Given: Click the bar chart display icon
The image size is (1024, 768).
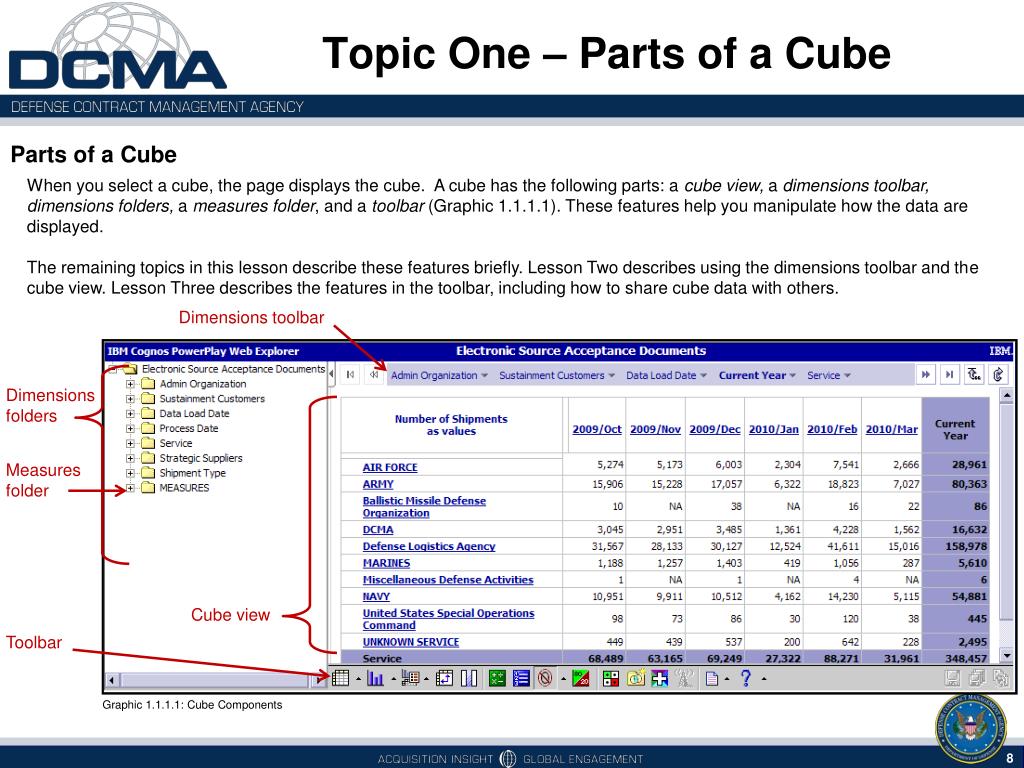Looking at the screenshot, I should 375,679.
